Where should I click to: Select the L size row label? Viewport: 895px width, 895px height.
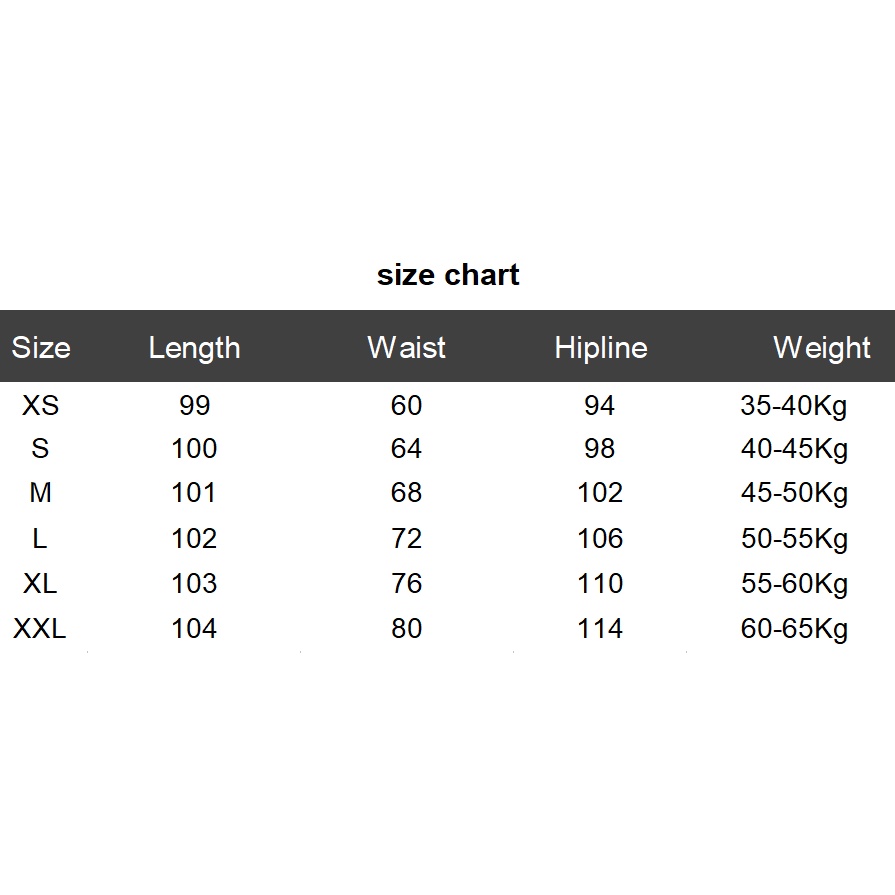click(x=40, y=538)
